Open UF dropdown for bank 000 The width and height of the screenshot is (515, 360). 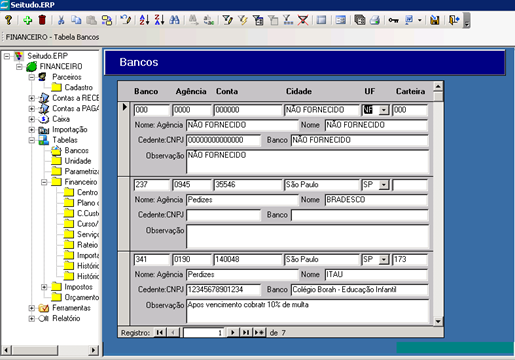[384, 110]
